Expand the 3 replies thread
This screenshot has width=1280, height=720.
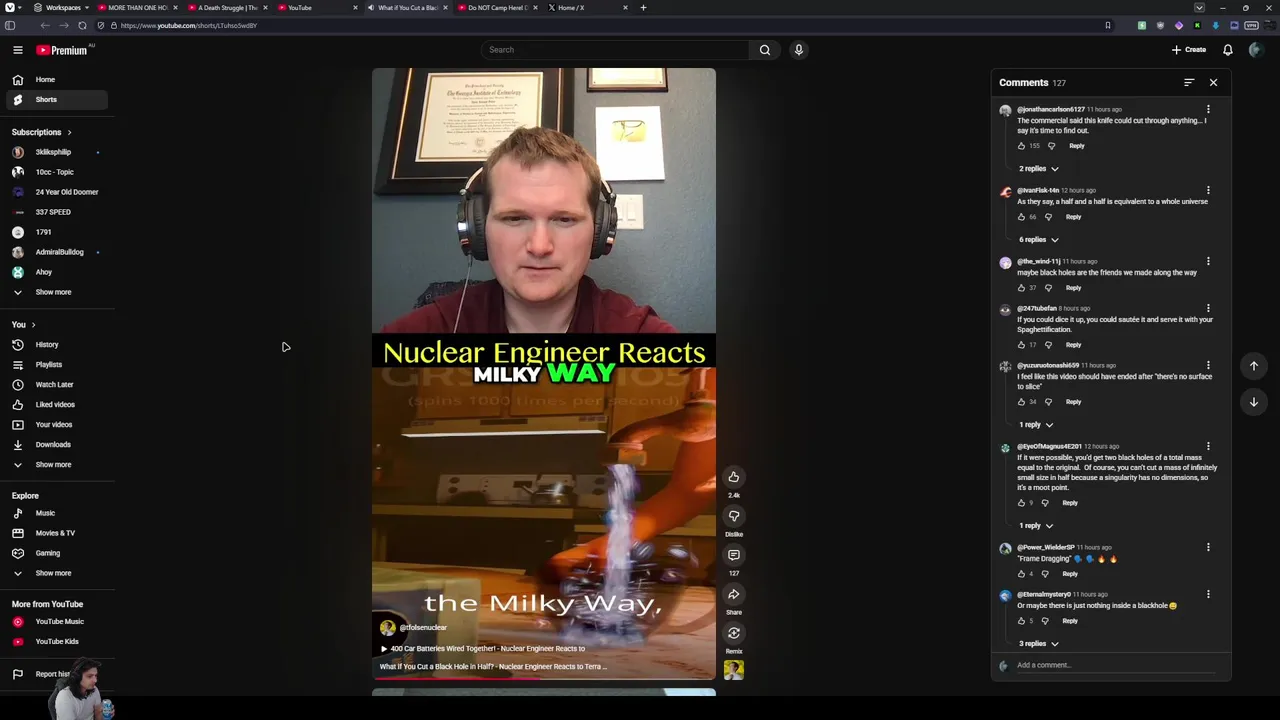point(1038,644)
